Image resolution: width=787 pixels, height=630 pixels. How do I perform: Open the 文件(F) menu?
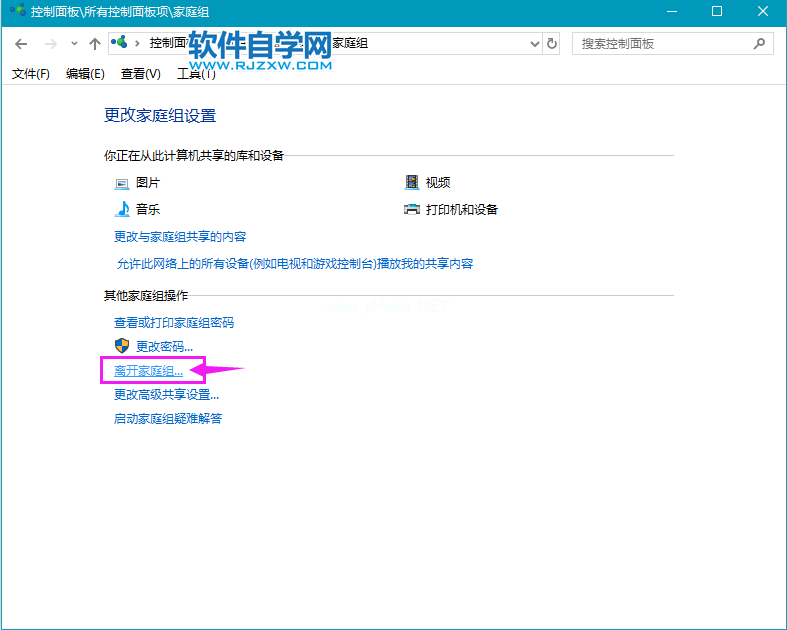click(30, 74)
